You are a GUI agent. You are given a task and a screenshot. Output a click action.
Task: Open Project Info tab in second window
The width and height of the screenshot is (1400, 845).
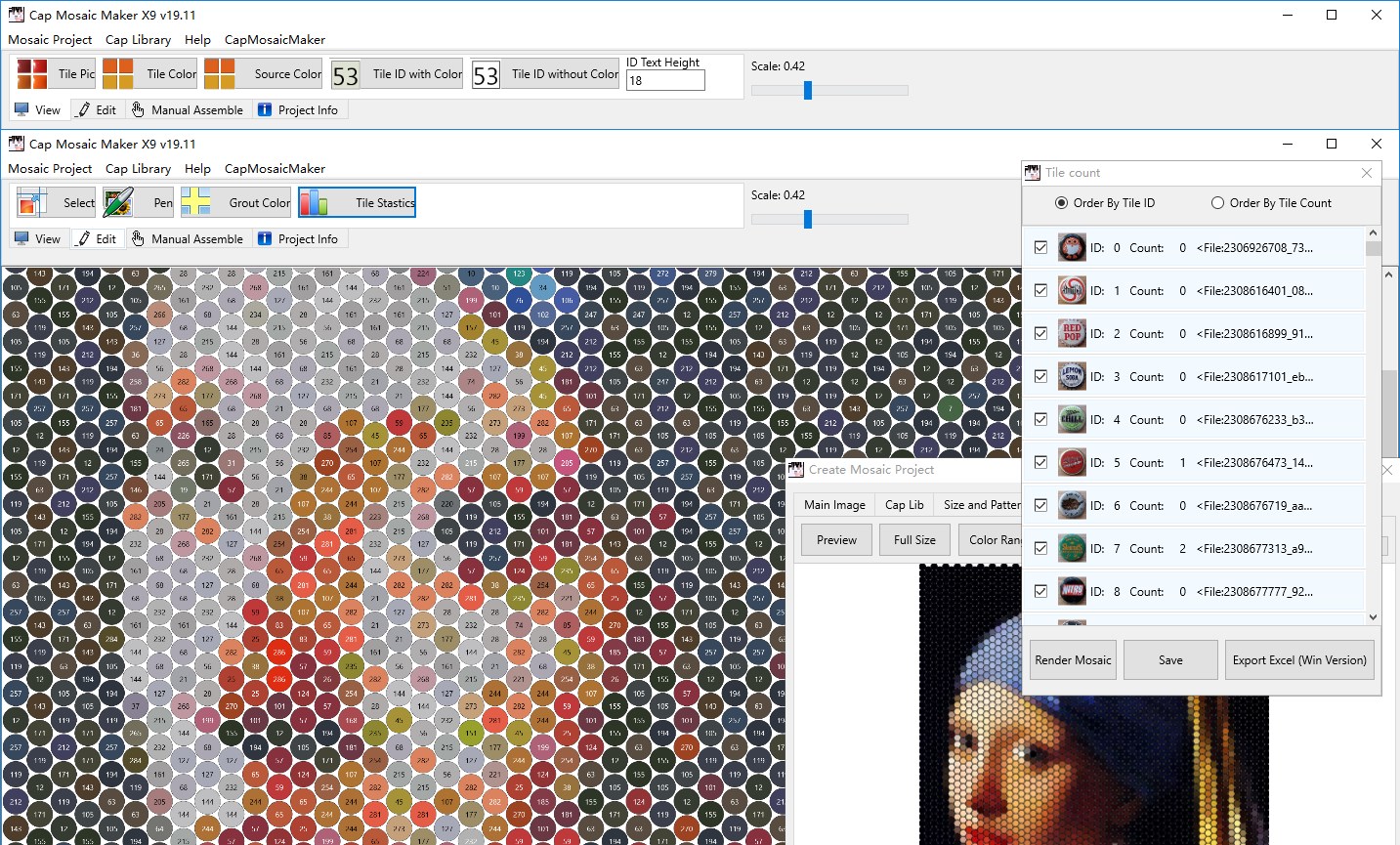coord(298,238)
